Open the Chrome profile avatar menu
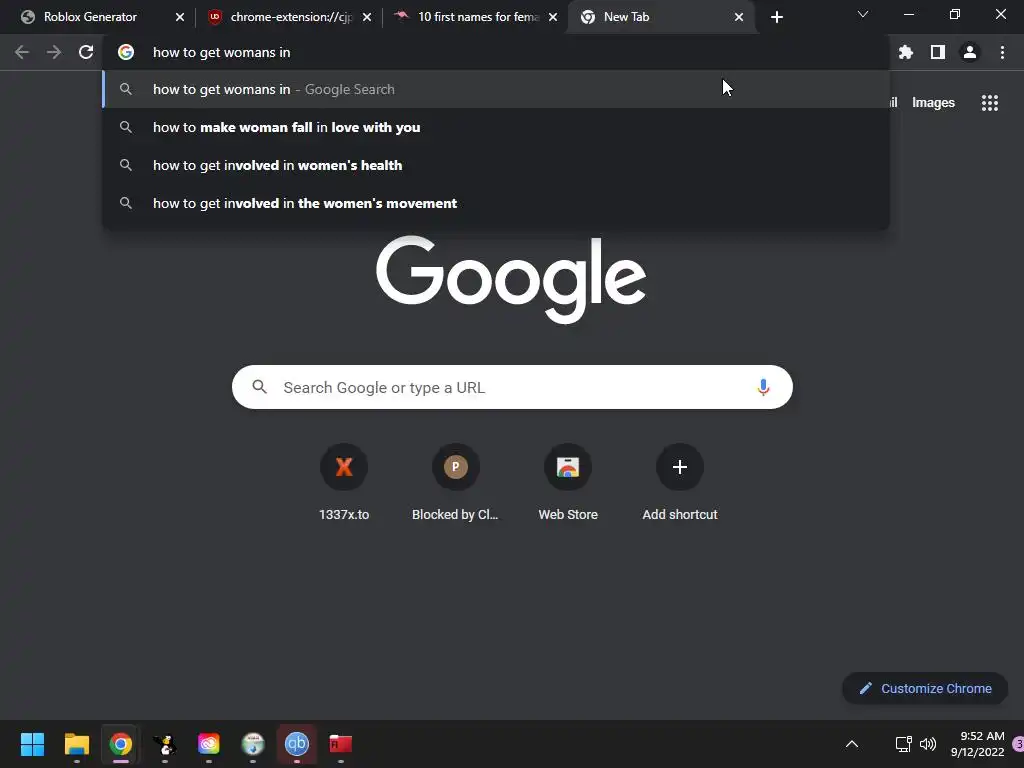The width and height of the screenshot is (1024, 768). (x=970, y=52)
